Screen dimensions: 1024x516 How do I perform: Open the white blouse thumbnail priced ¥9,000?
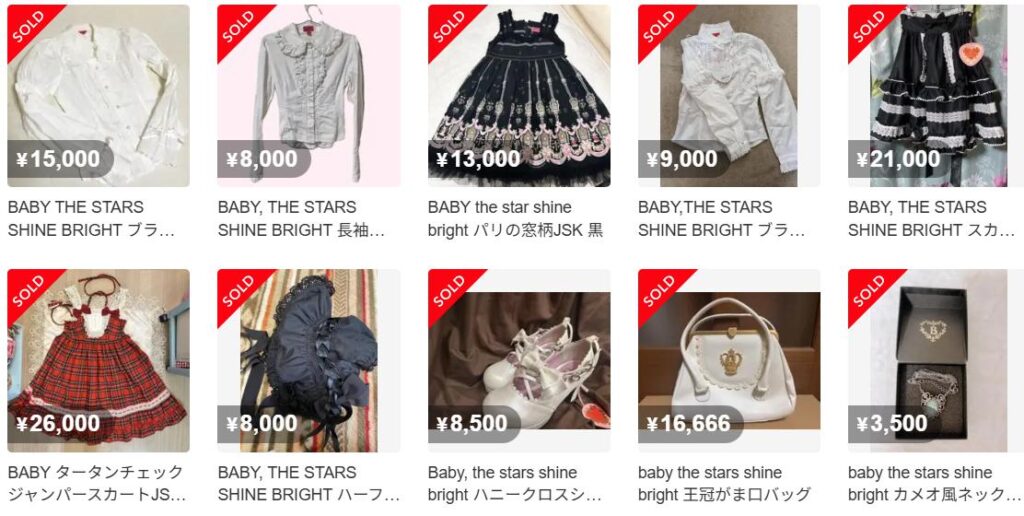point(729,96)
